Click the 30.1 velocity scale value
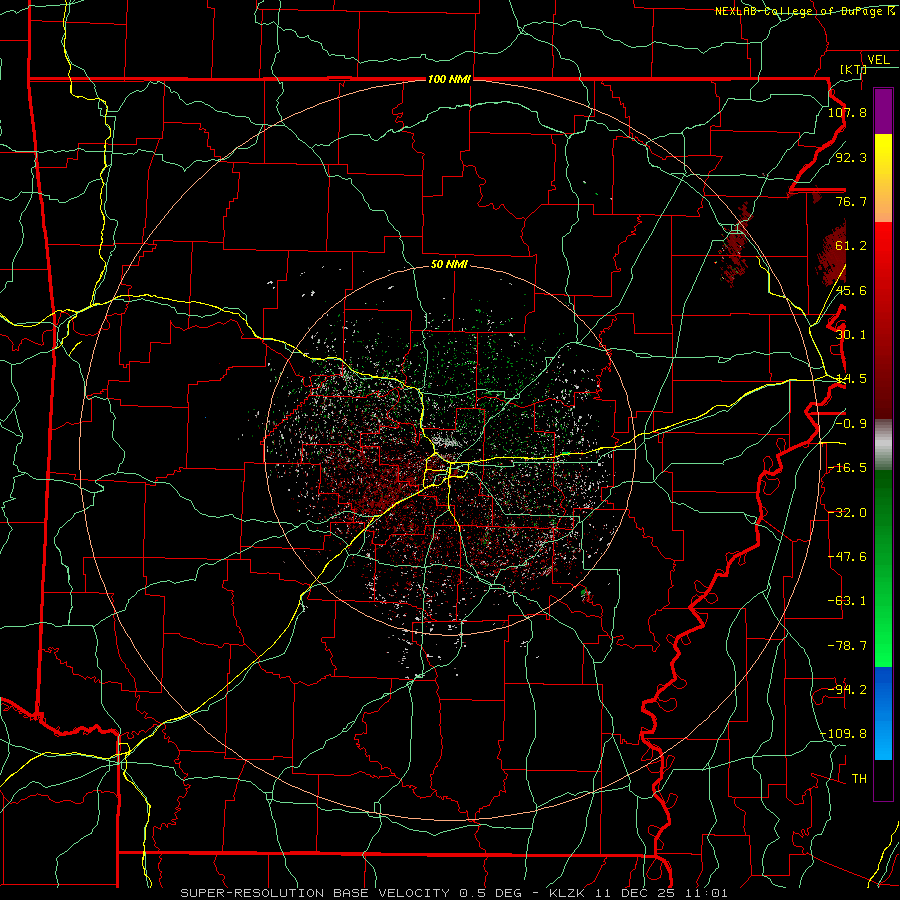Image resolution: width=900 pixels, height=900 pixels. point(851,335)
